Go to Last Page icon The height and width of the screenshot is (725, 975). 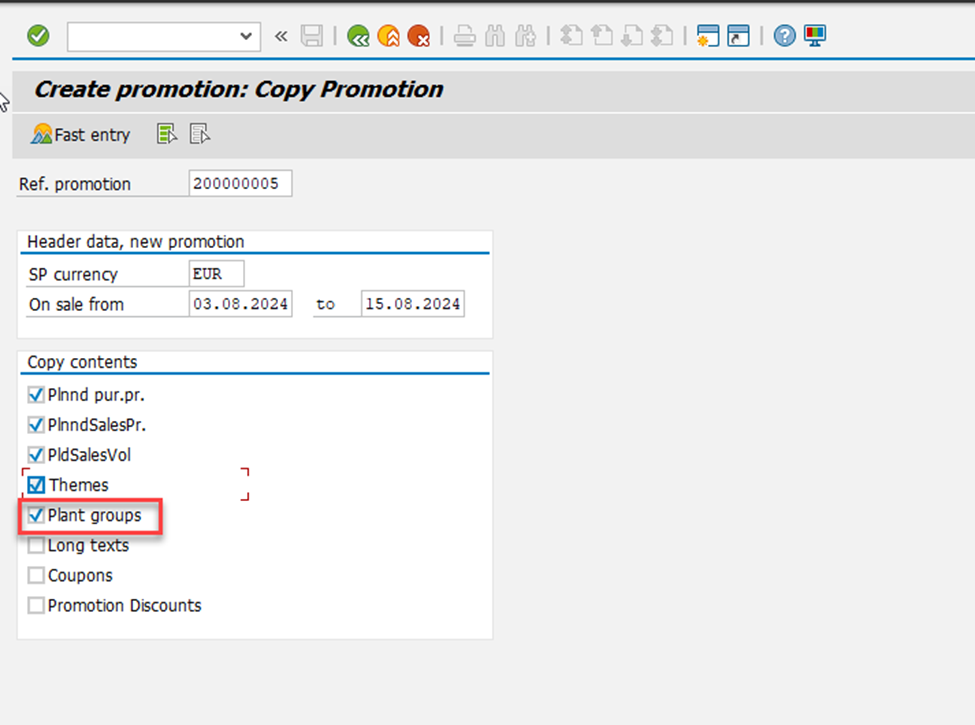(x=662, y=36)
